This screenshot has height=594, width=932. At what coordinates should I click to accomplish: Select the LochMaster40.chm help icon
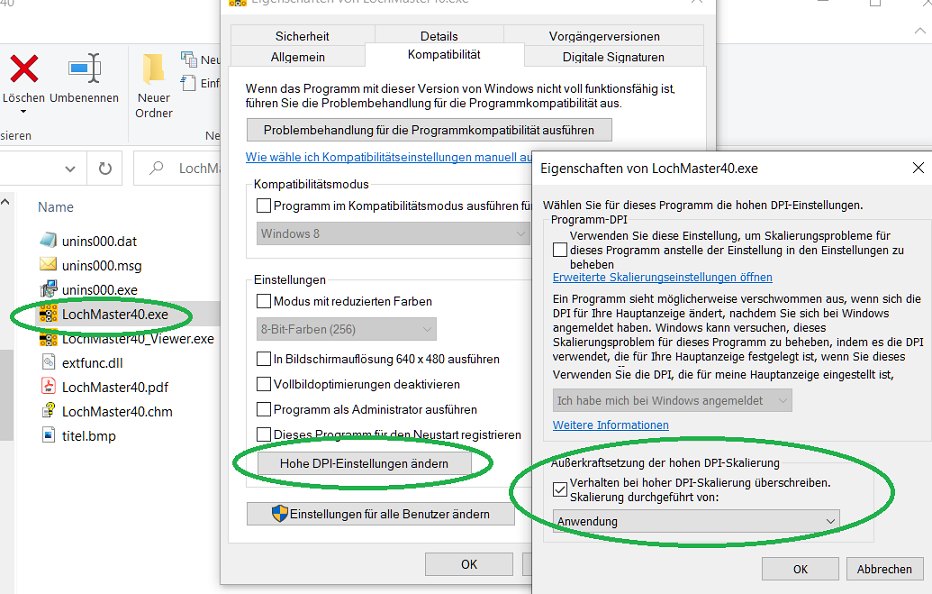point(48,411)
